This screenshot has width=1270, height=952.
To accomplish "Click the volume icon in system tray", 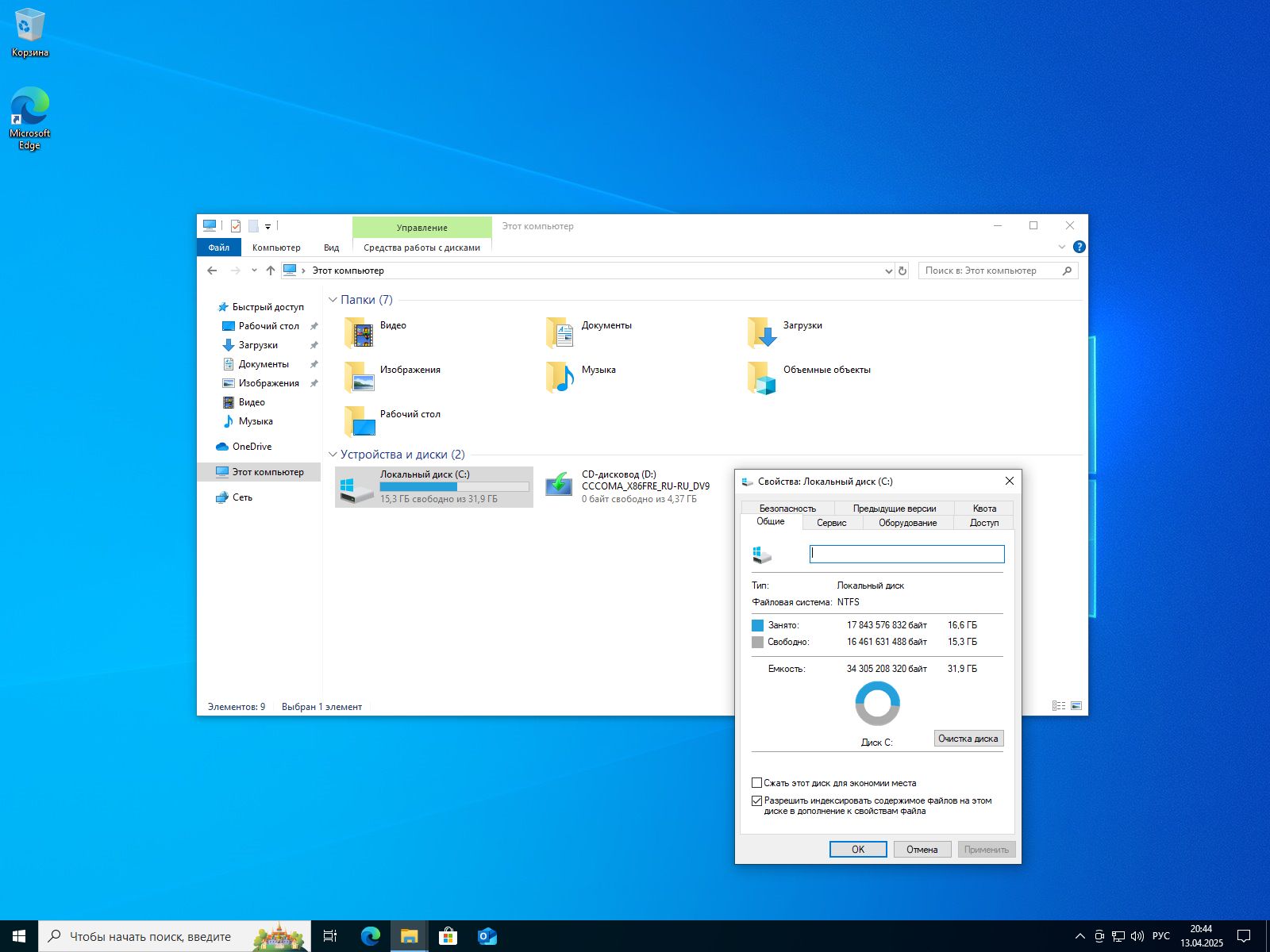I will point(1137,936).
